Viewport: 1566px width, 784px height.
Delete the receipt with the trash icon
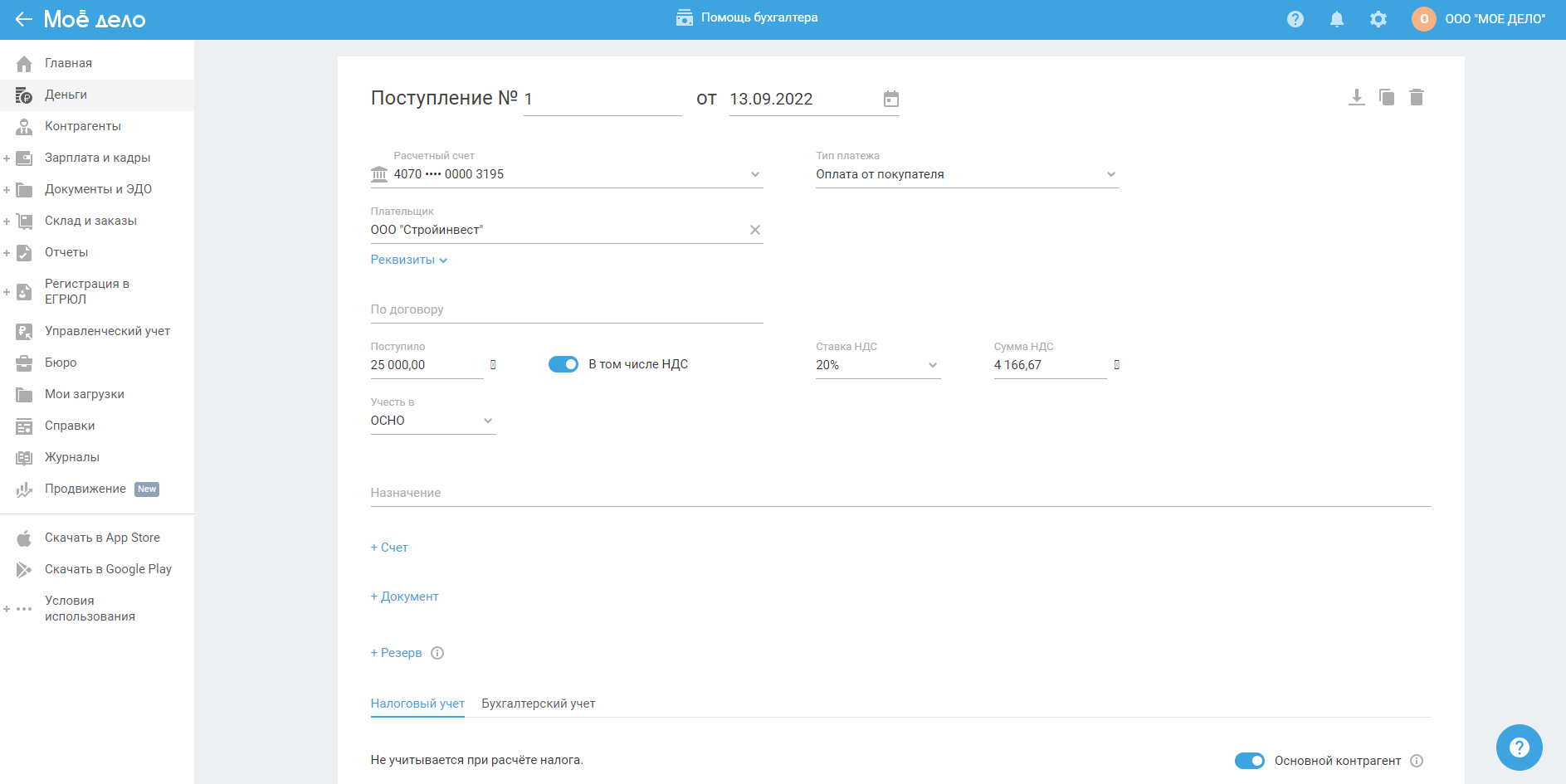[x=1416, y=97]
